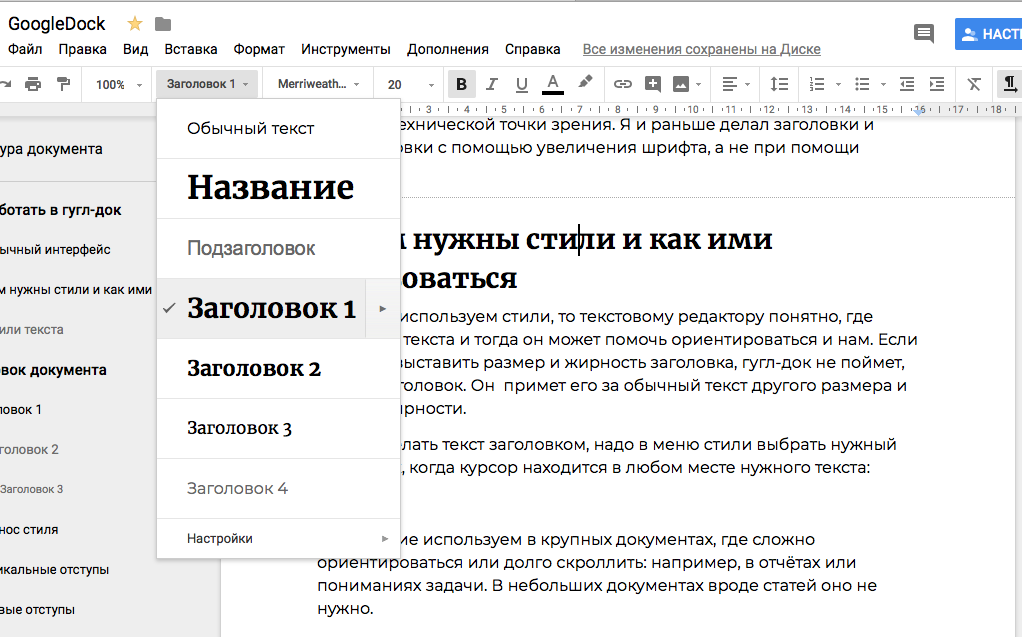Click the add comment toolbar icon

[x=653, y=84]
